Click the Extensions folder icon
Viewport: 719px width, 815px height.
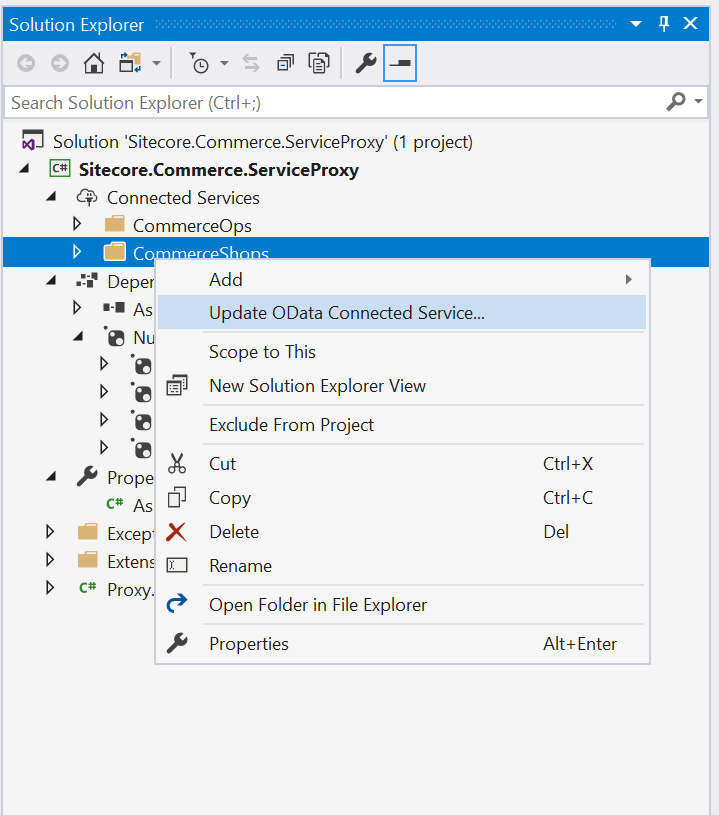[87, 560]
